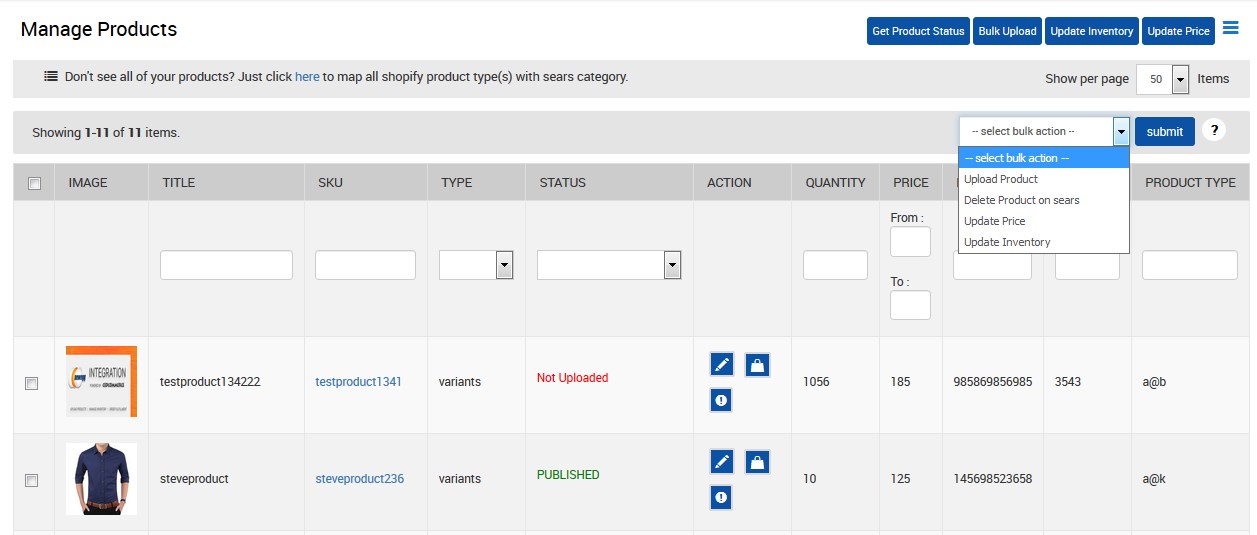
Task: Open the Show per page dropdown
Action: point(1163,79)
